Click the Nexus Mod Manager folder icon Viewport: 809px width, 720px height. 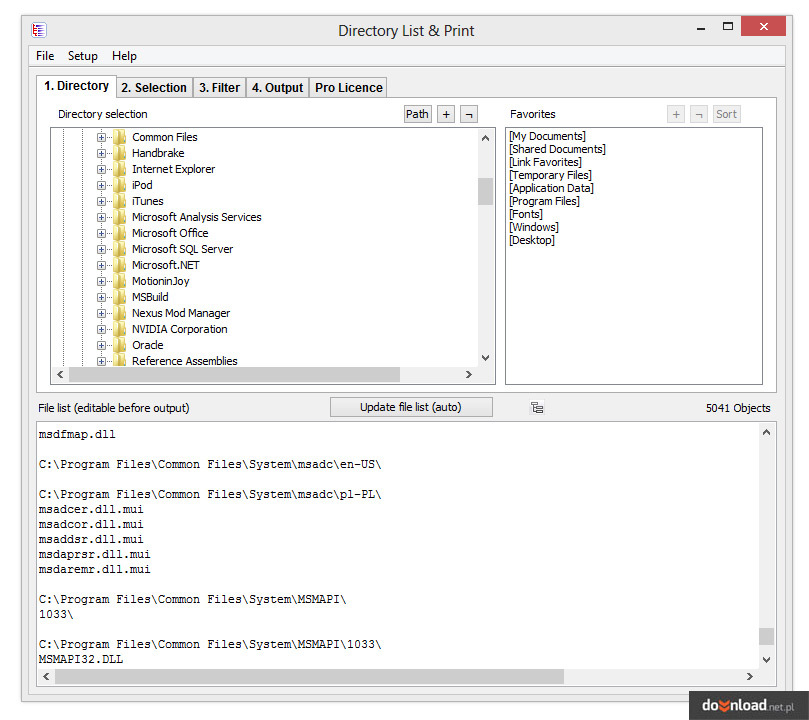point(120,313)
